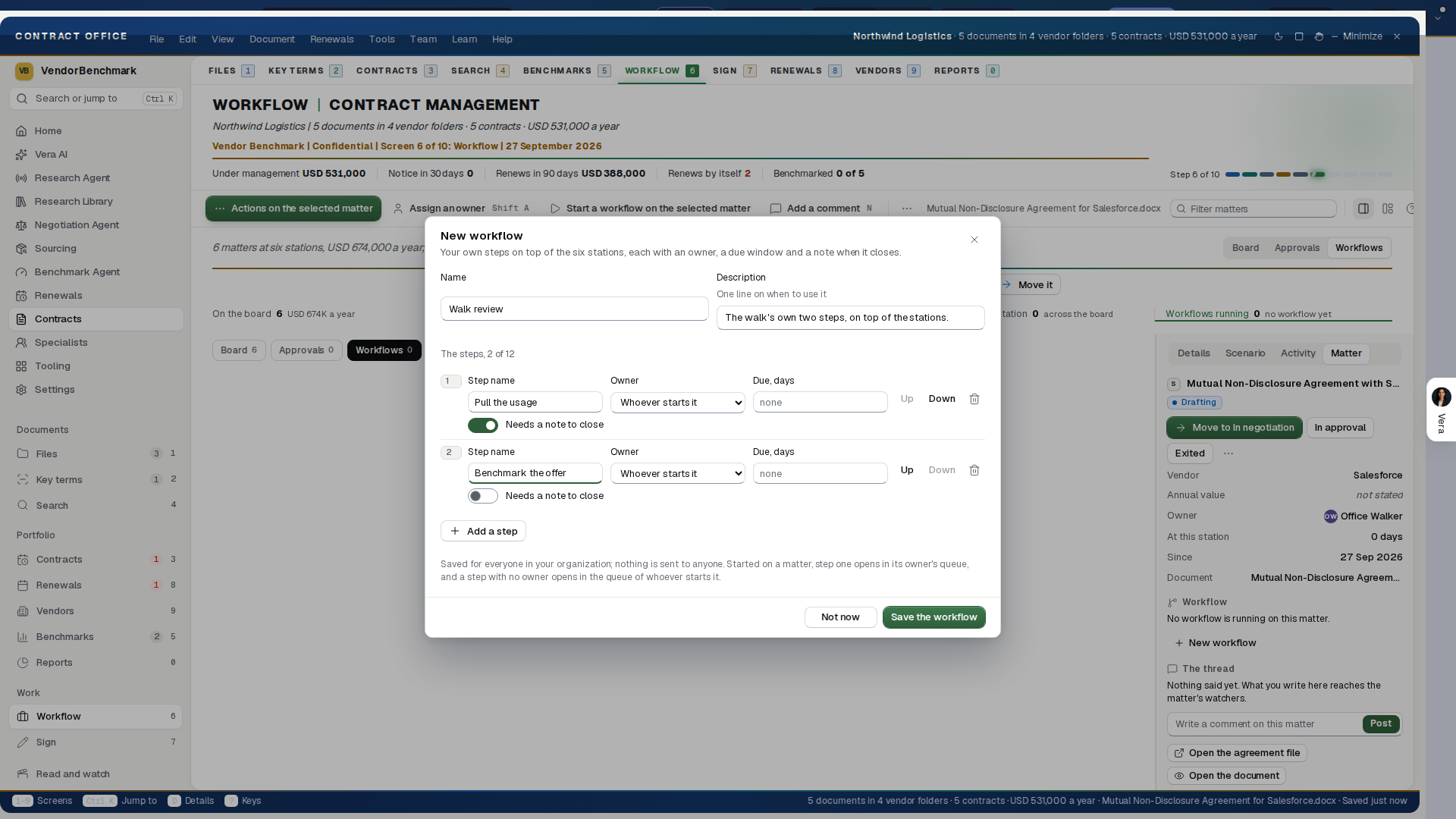
Task: Open Read and watch in the sidebar
Action: 96,773
